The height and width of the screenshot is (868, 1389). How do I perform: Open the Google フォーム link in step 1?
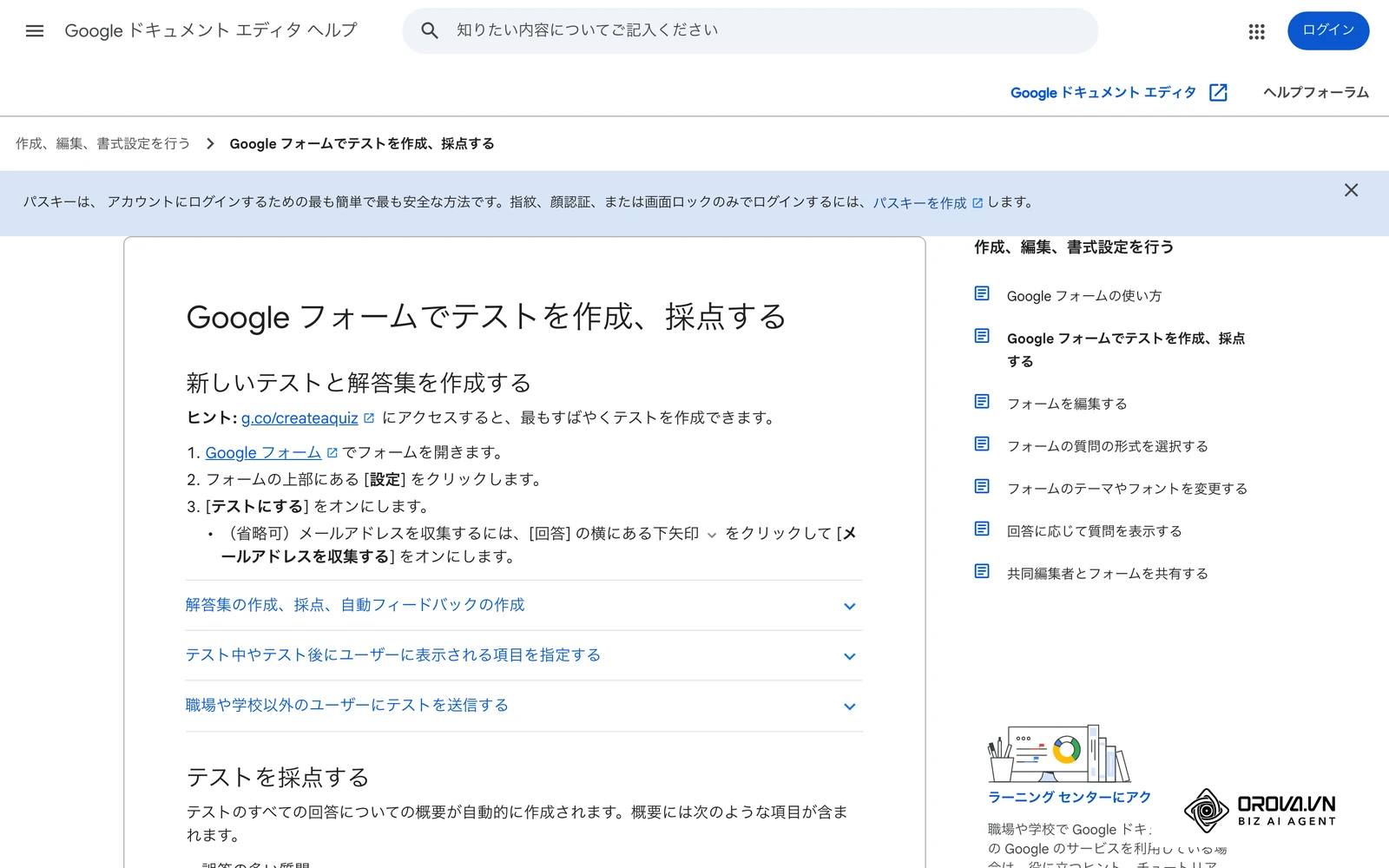pos(263,453)
